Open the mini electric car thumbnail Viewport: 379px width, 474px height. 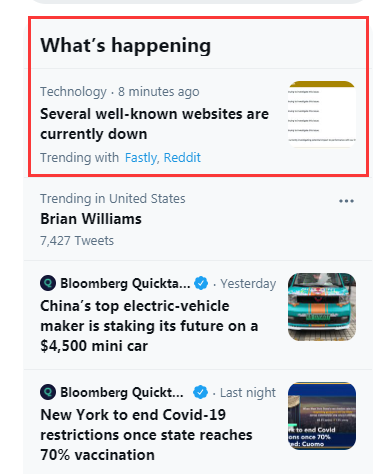[322, 307]
